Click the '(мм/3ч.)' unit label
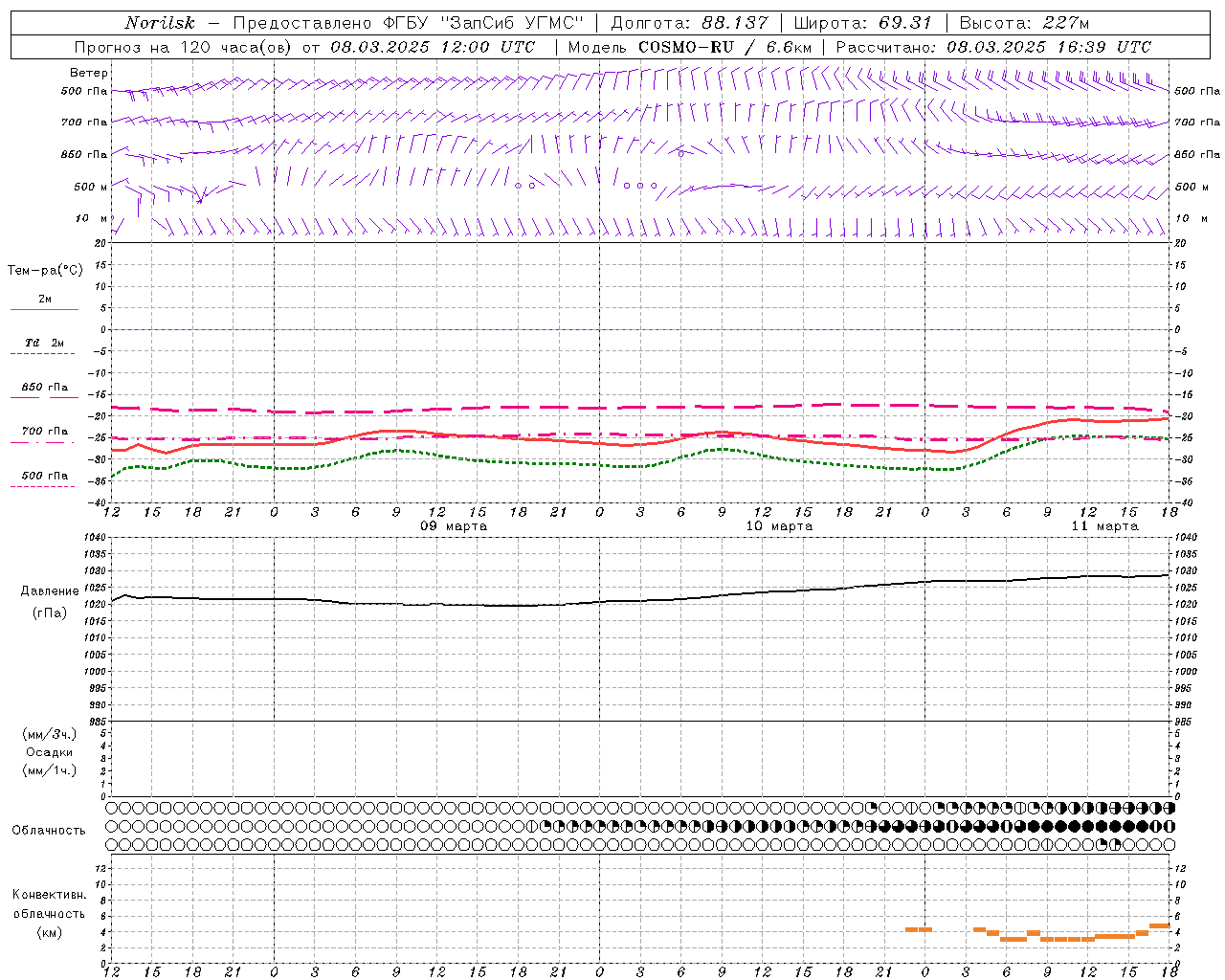Image resolution: width=1225 pixels, height=980 pixels. 50,734
